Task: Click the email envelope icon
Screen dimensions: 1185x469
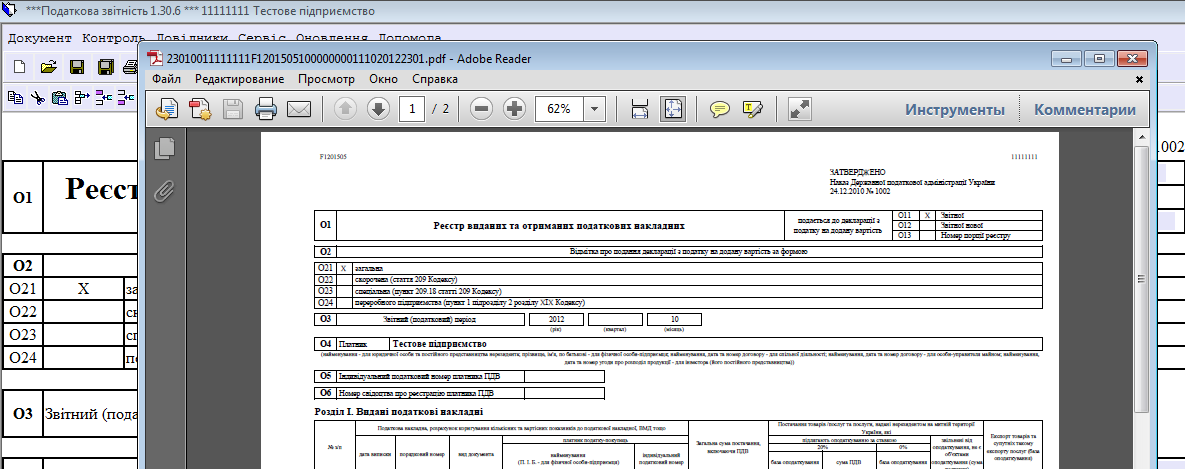Action: click(x=299, y=109)
